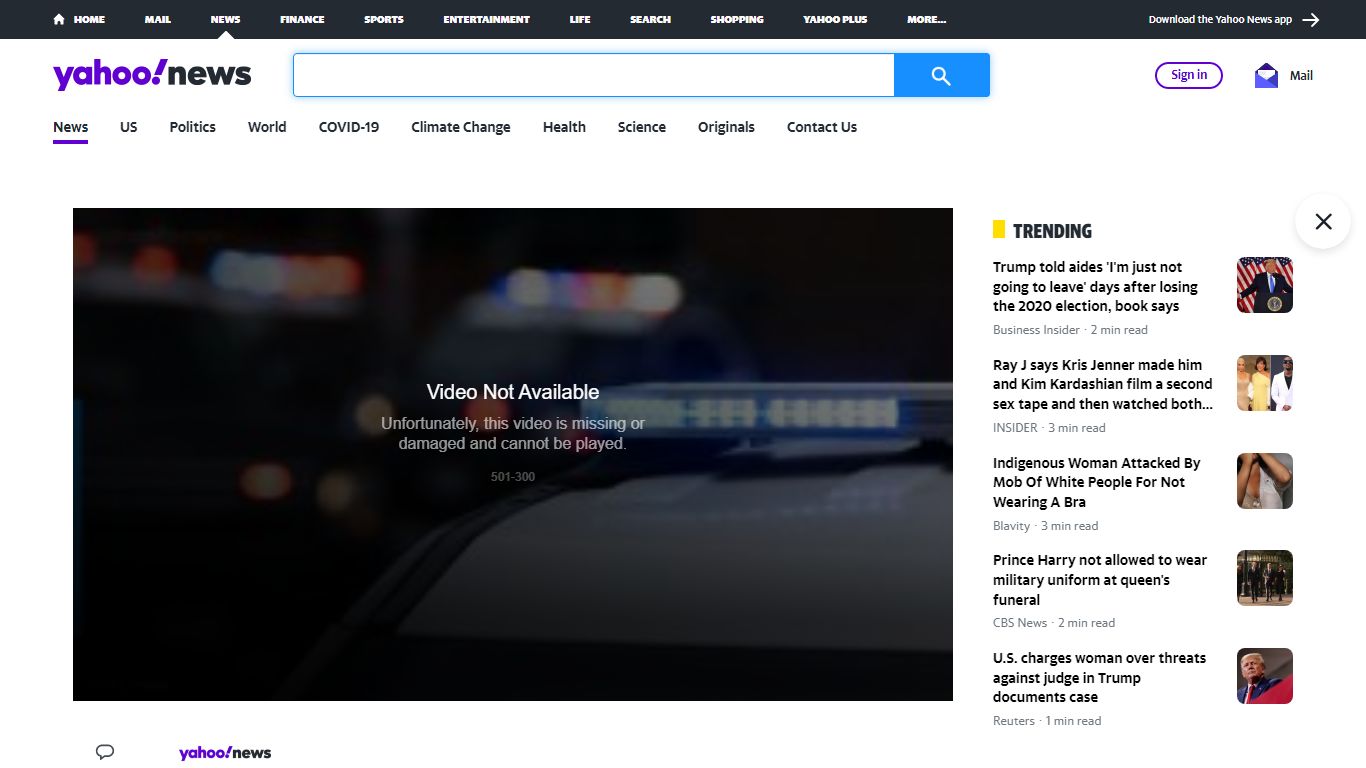Screen dimensions: 1366x768
Task: Click the Download app arrow icon
Action: coord(1311,19)
